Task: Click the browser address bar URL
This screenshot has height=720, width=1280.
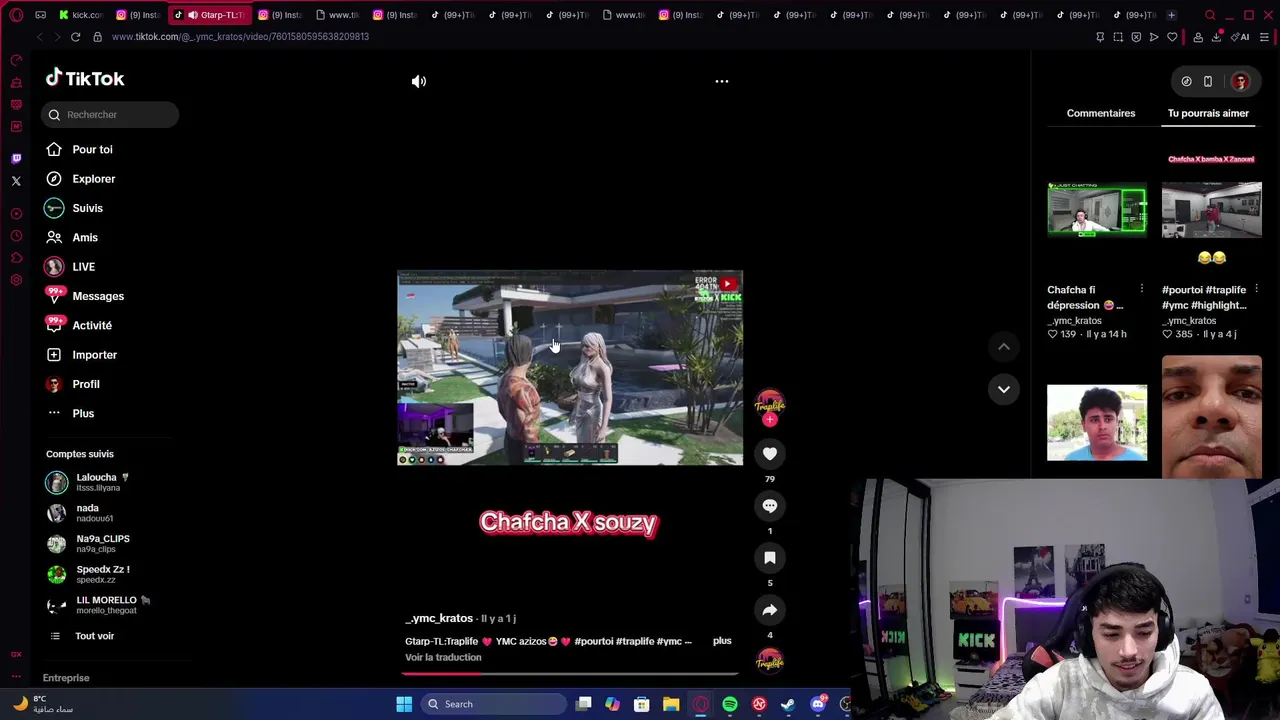Action: click(x=240, y=37)
